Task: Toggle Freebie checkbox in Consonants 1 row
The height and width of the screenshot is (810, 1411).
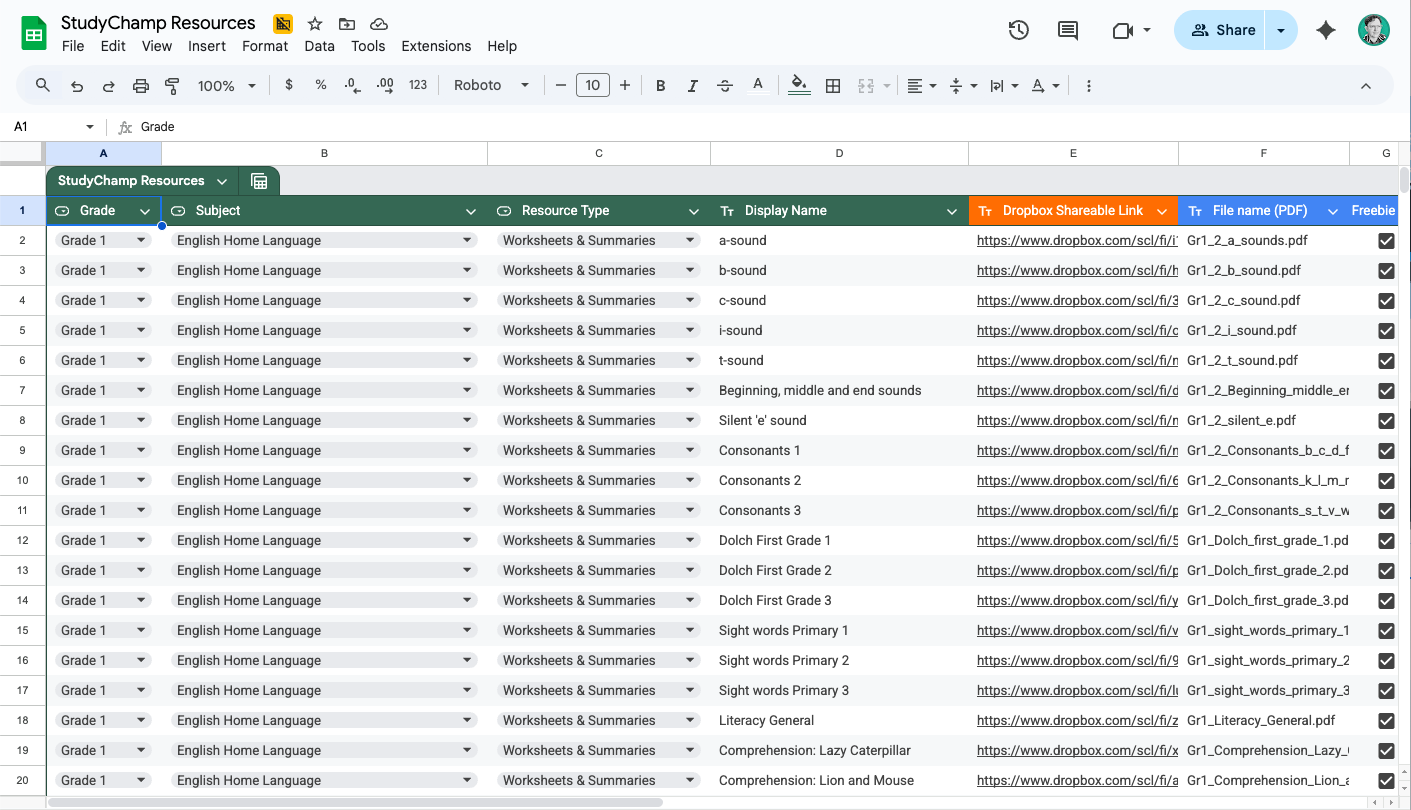Action: (1386, 450)
